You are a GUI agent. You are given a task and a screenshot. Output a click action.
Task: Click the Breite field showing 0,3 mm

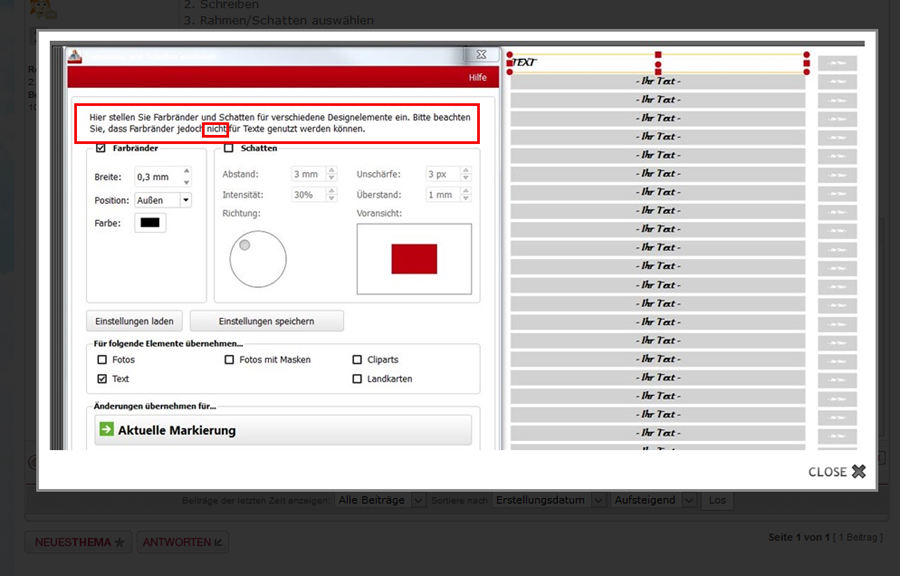tap(158, 177)
